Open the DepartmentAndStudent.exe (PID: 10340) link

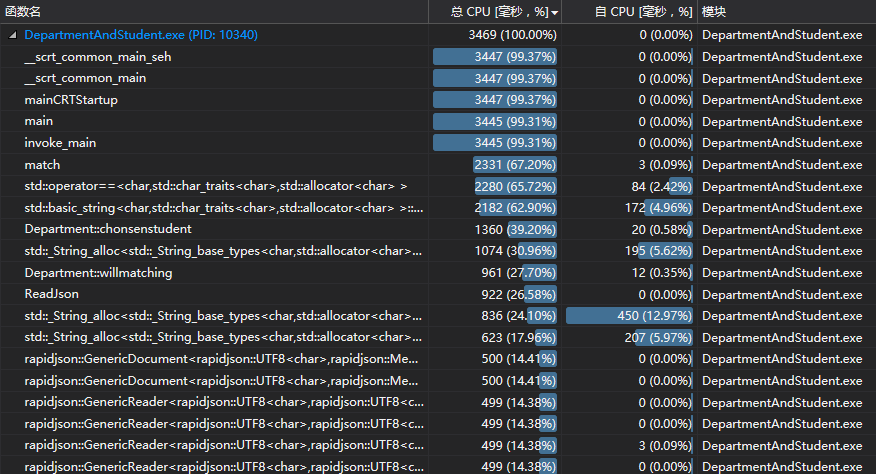pos(141,35)
